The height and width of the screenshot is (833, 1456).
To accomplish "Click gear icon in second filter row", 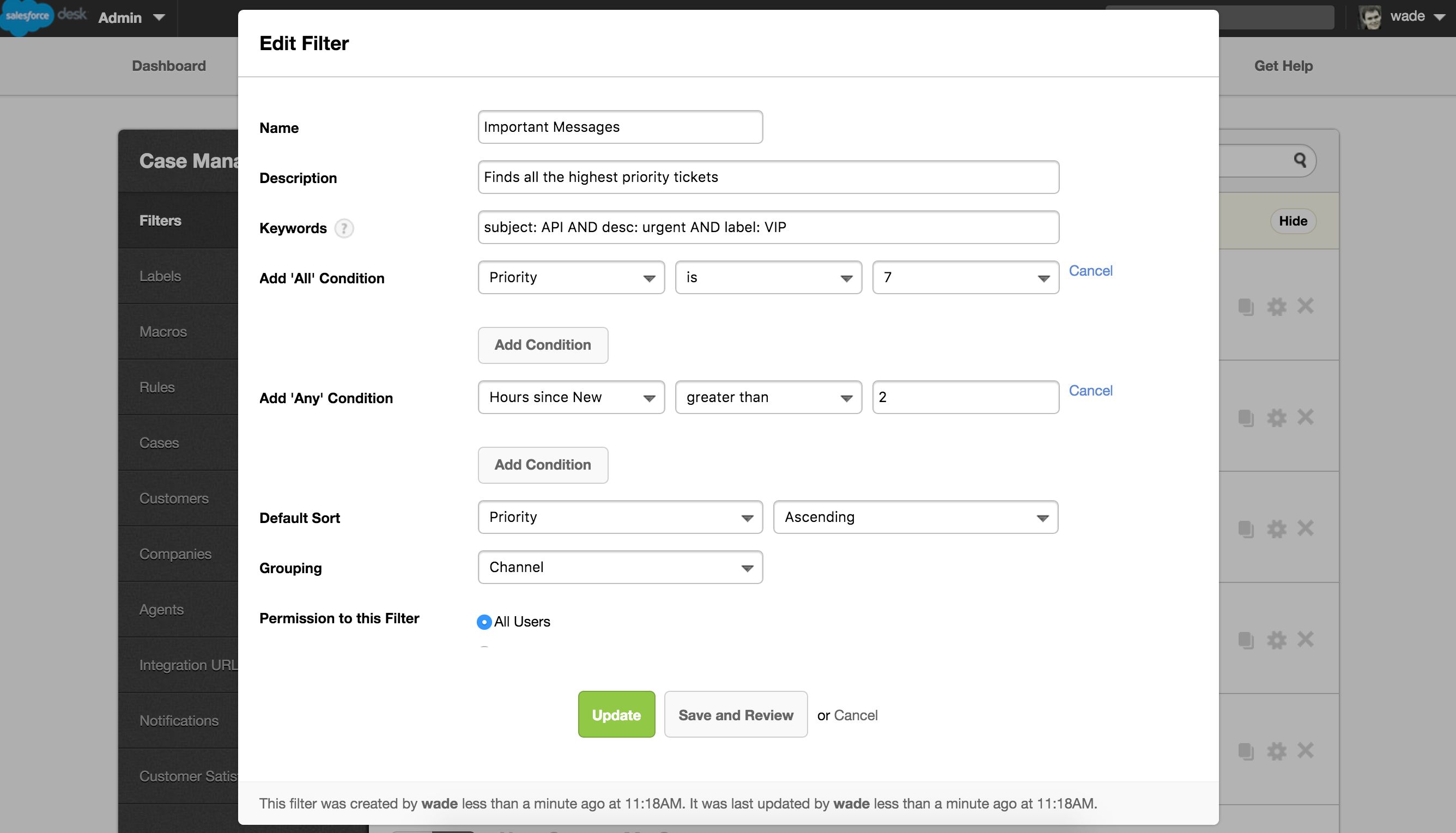I will pyautogui.click(x=1276, y=418).
